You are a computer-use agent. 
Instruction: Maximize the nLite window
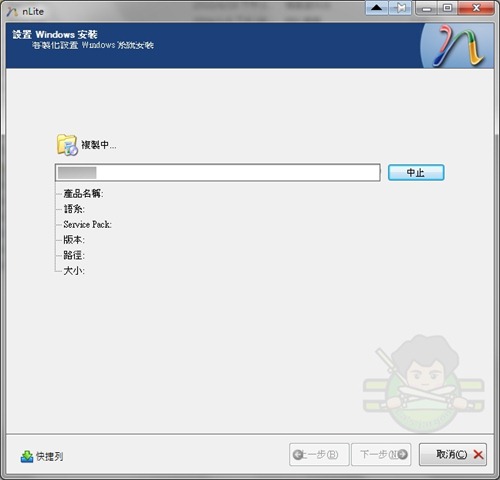pyautogui.click(x=448, y=8)
